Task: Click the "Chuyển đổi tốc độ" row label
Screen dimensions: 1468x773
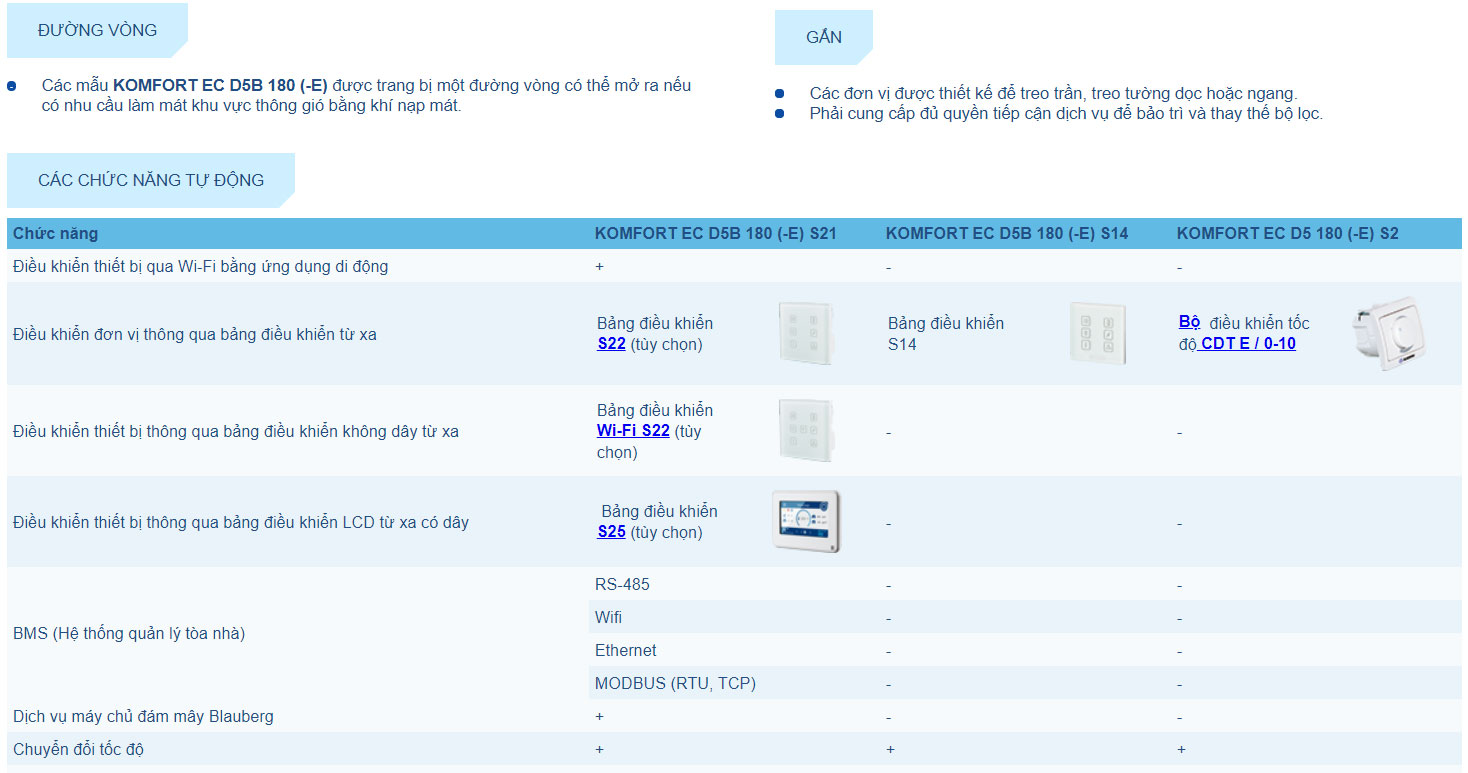Action: click(x=78, y=749)
